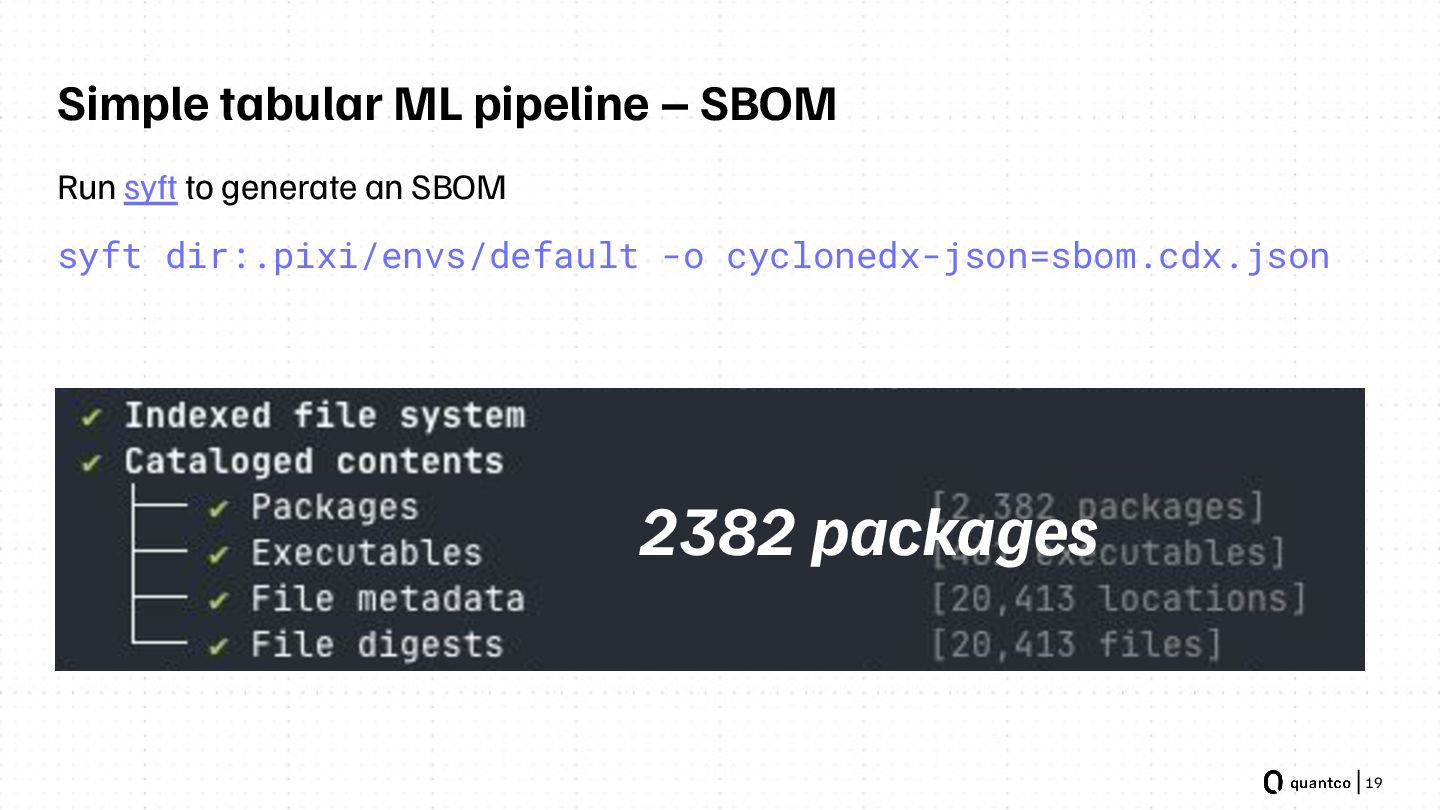Click the slide title mentioning SBOM

pos(446,104)
